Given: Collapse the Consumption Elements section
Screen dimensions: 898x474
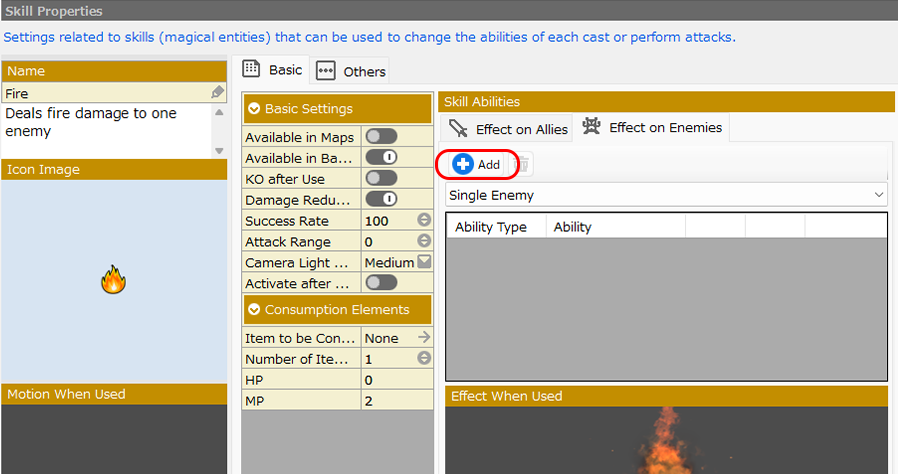Looking at the screenshot, I should pos(254,310).
